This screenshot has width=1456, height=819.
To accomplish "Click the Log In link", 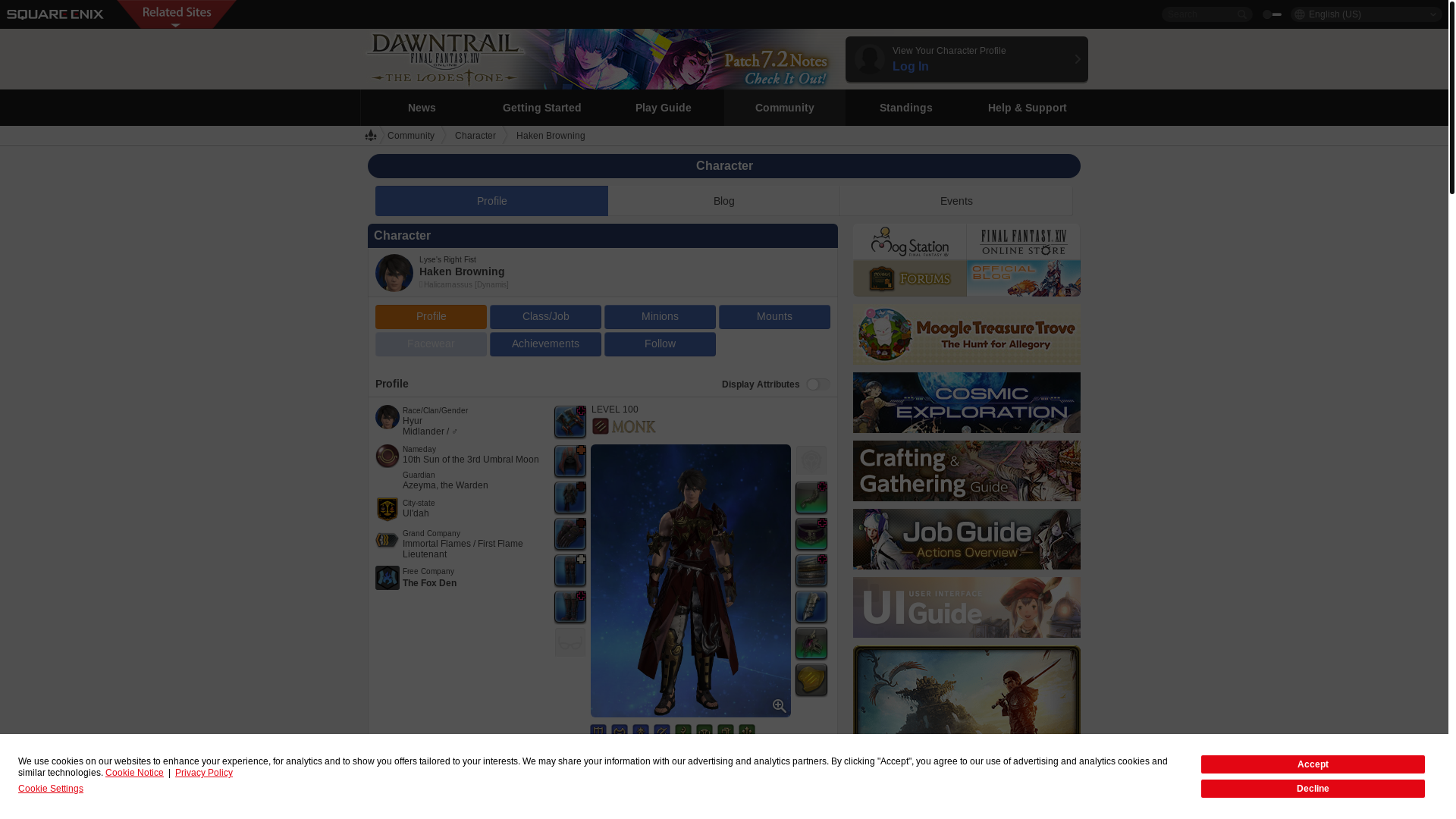I will click(x=911, y=67).
